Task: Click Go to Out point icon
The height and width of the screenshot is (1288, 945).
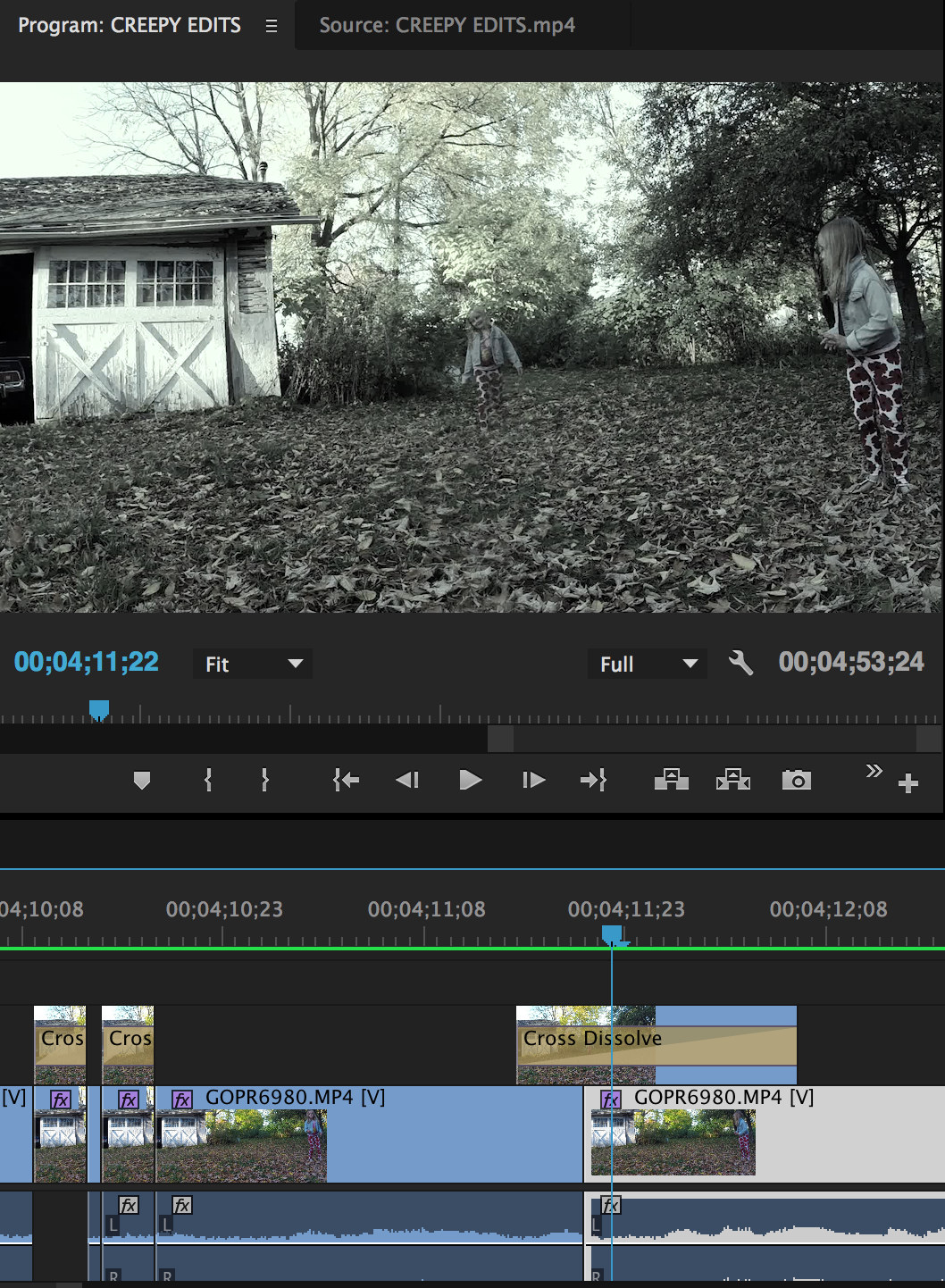Action: click(594, 781)
